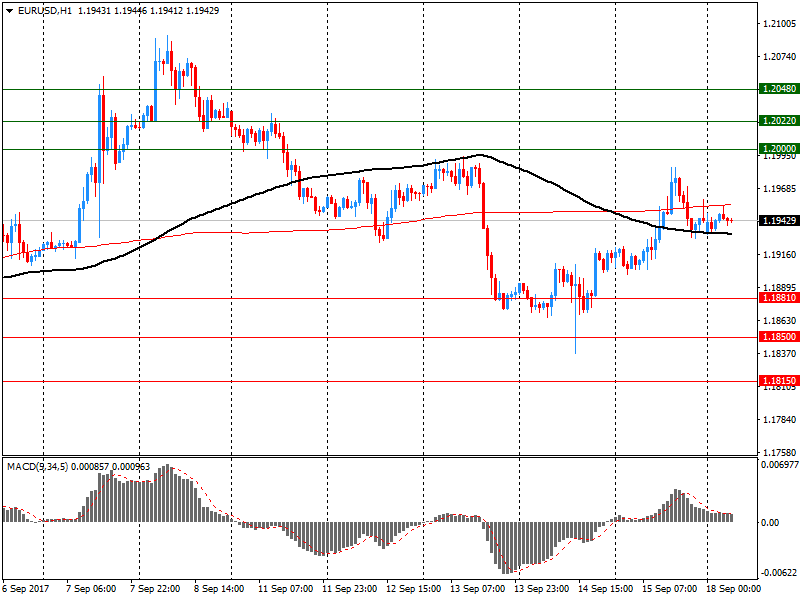Click the 18 Sep 00:00 time axis label

click(x=733, y=589)
